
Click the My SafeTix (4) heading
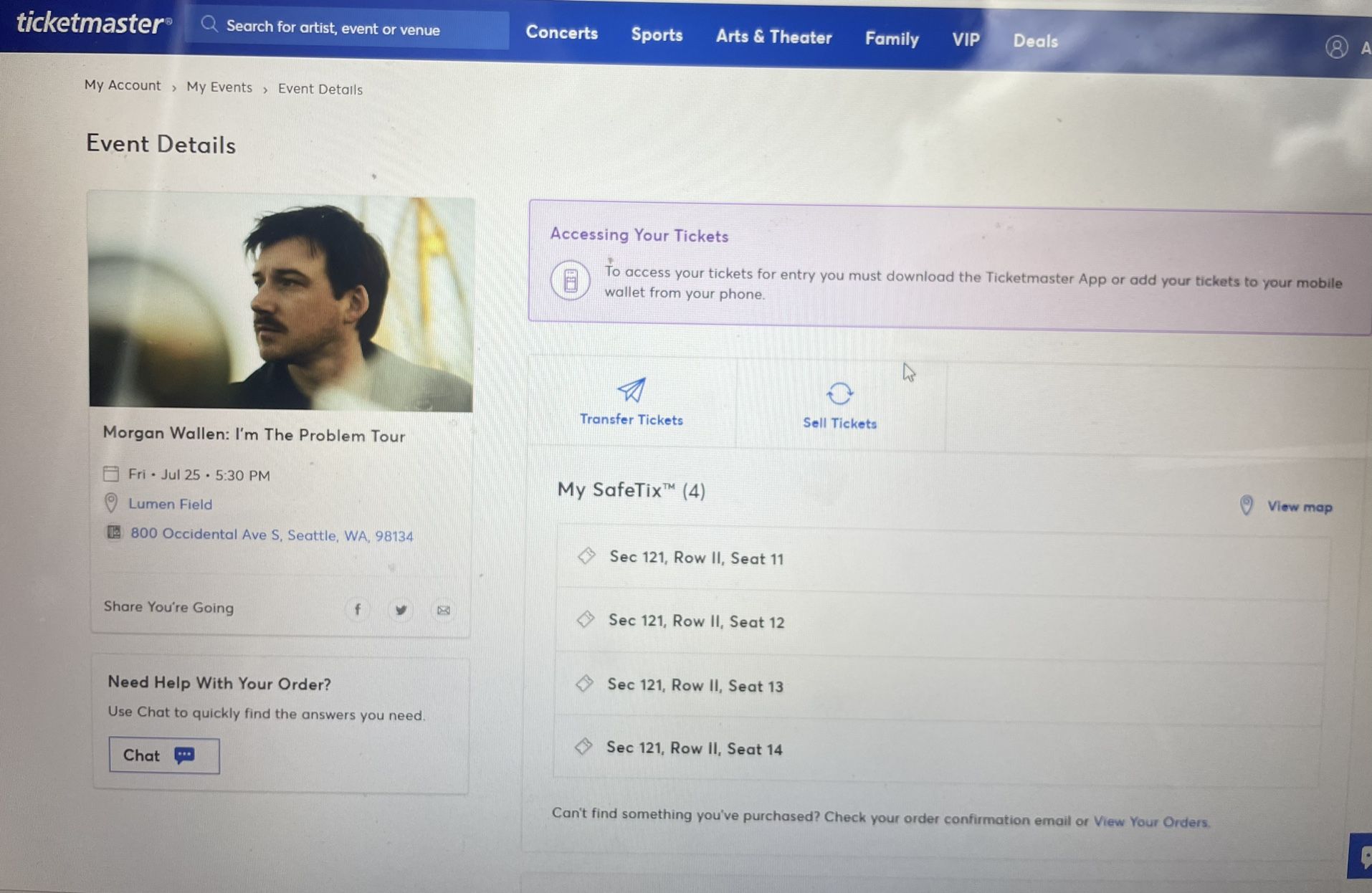[x=632, y=490]
